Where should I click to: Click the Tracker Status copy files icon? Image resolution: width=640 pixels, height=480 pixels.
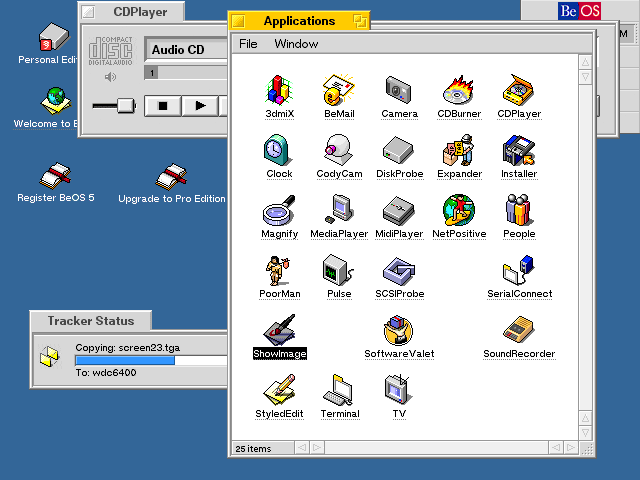pos(50,356)
